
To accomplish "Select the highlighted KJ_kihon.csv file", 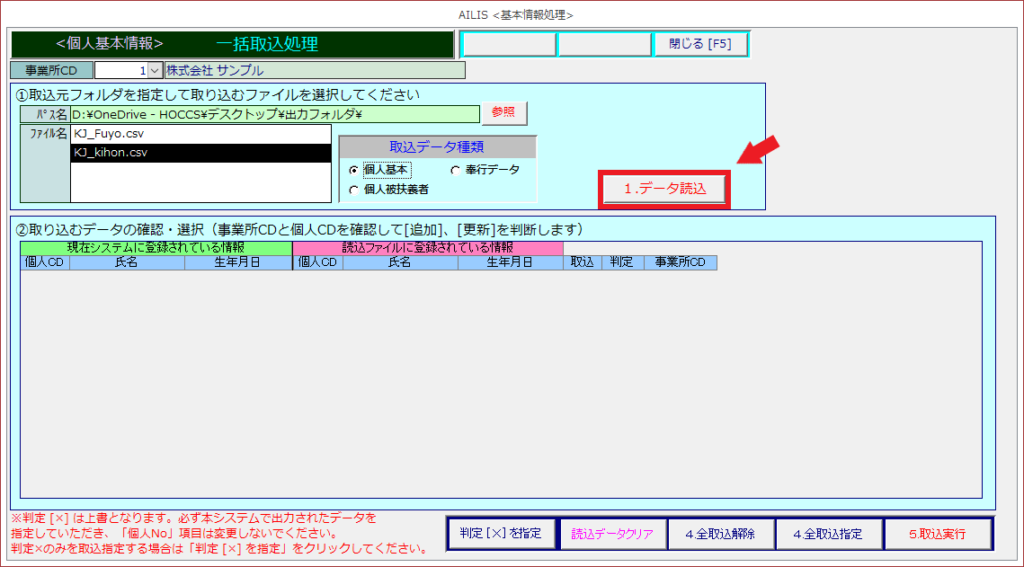I will pyautogui.click(x=200, y=153).
